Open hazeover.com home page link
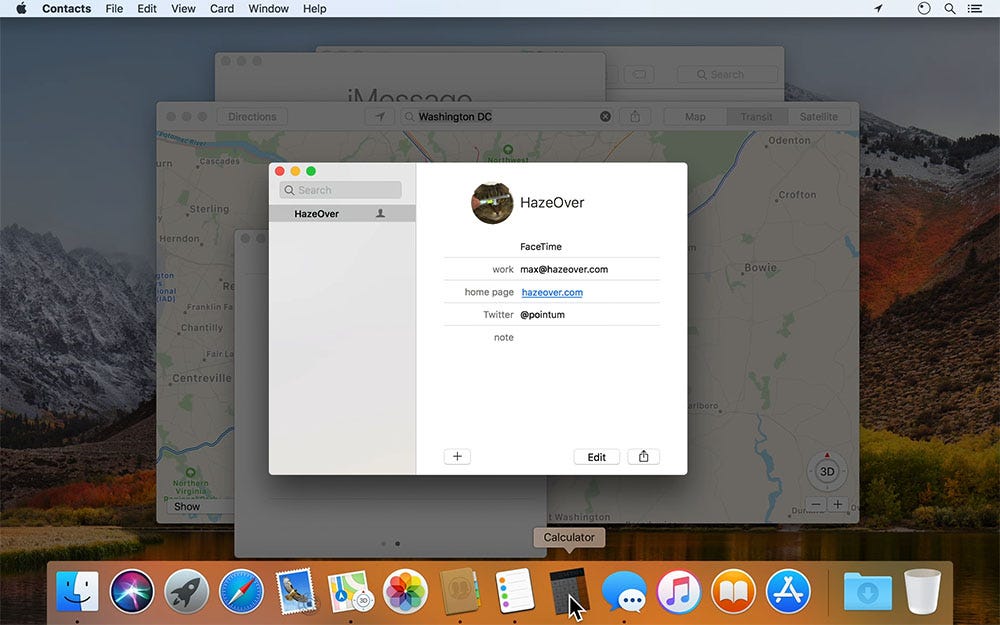 coord(552,292)
